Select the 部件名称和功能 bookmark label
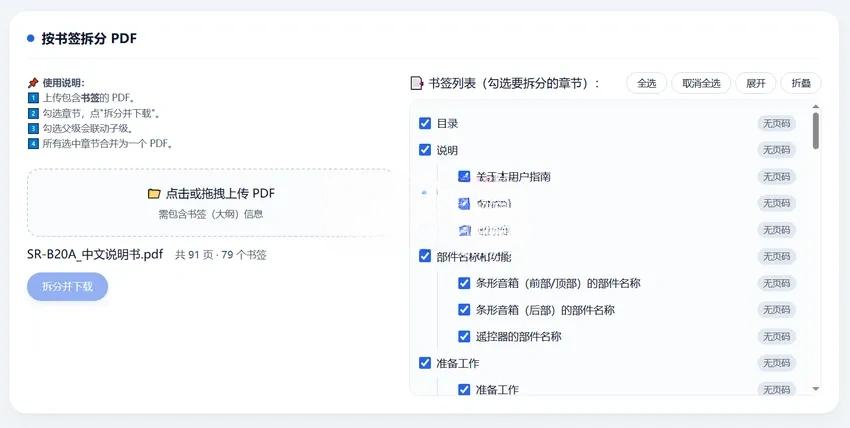Image resolution: width=850 pixels, height=428 pixels. tap(474, 256)
